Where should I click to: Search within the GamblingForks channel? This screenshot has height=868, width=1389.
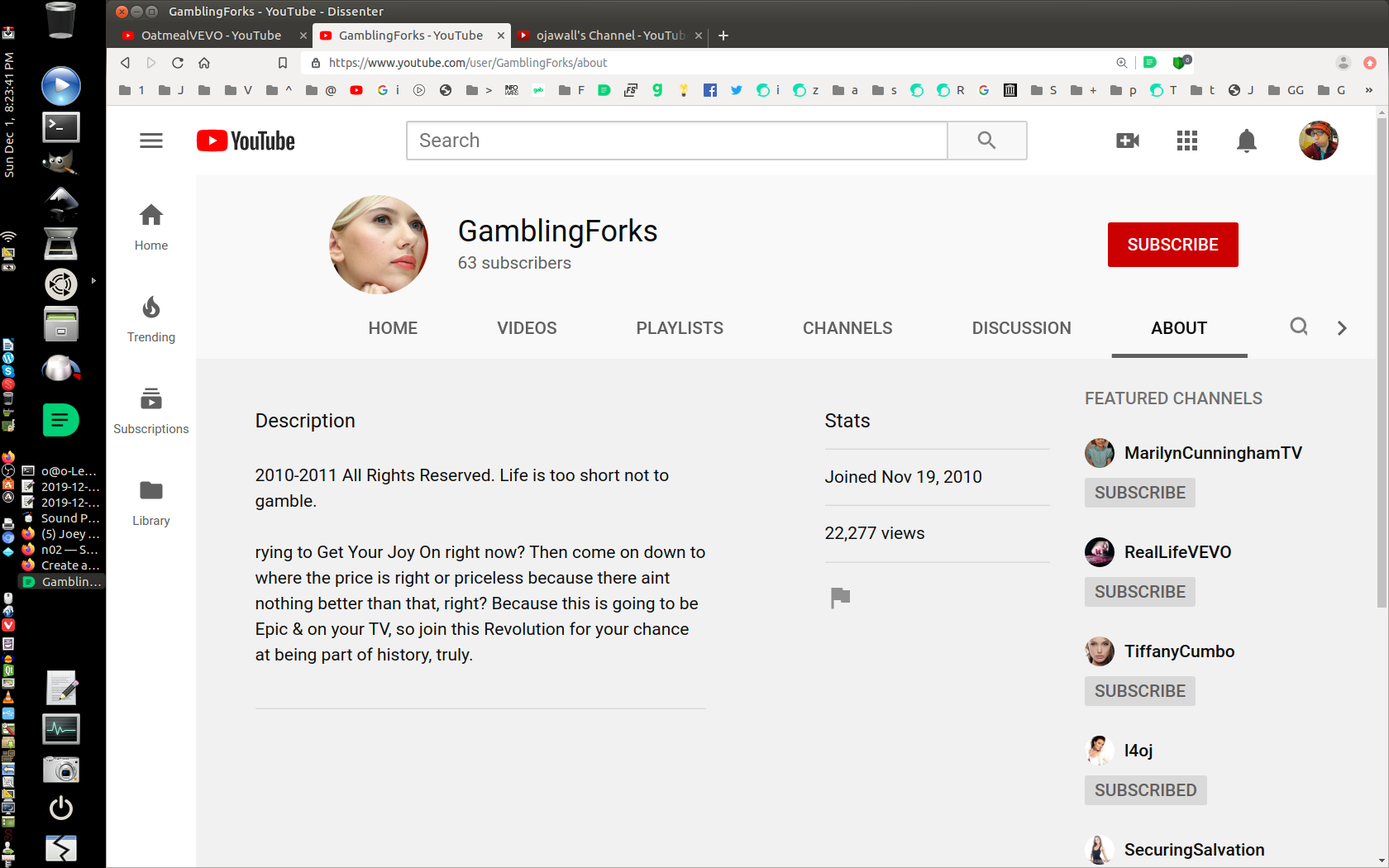pos(1299,327)
